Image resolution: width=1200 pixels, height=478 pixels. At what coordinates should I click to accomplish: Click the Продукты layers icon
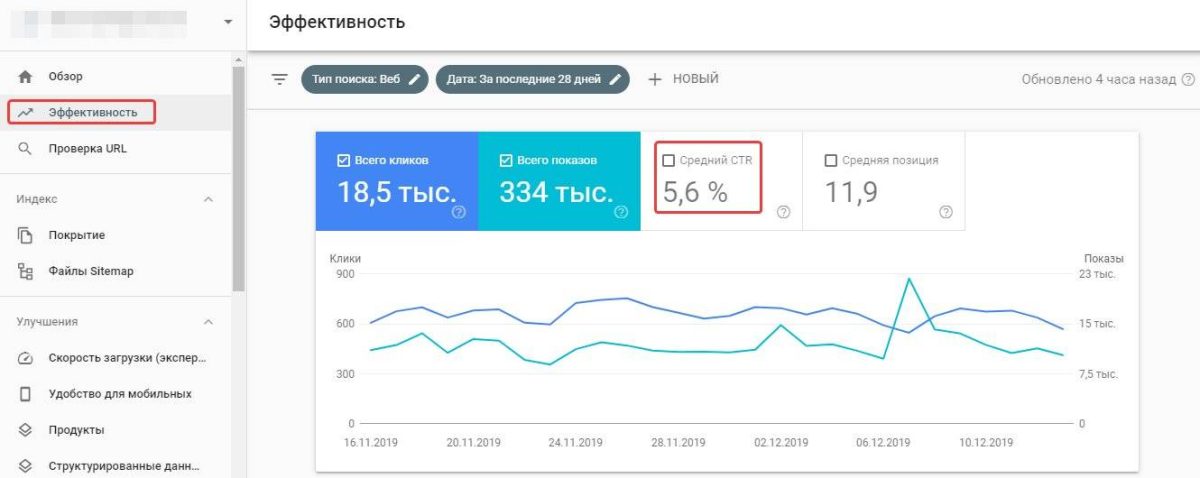coord(25,430)
